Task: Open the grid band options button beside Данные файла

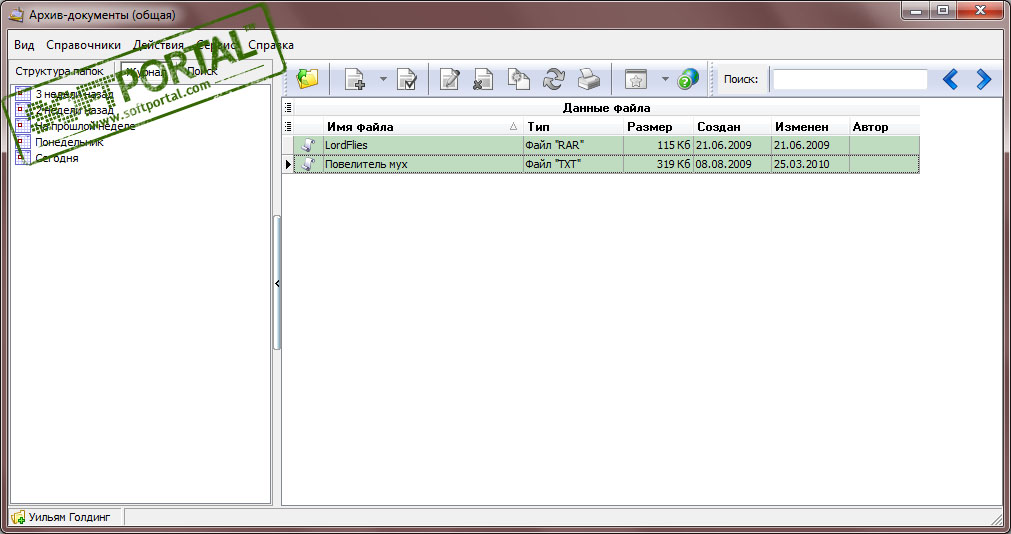Action: 288,108
